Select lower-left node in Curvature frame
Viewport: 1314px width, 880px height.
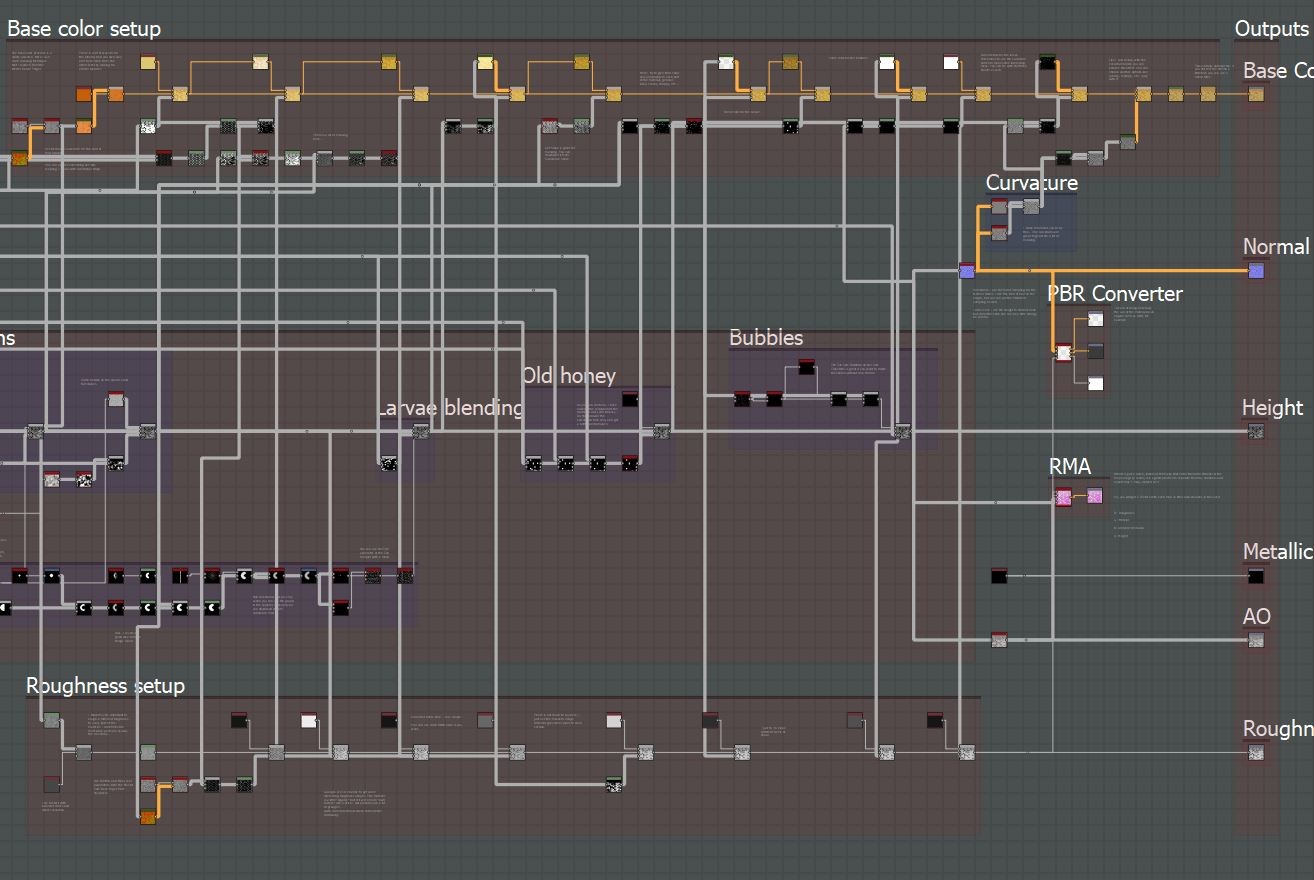(998, 233)
